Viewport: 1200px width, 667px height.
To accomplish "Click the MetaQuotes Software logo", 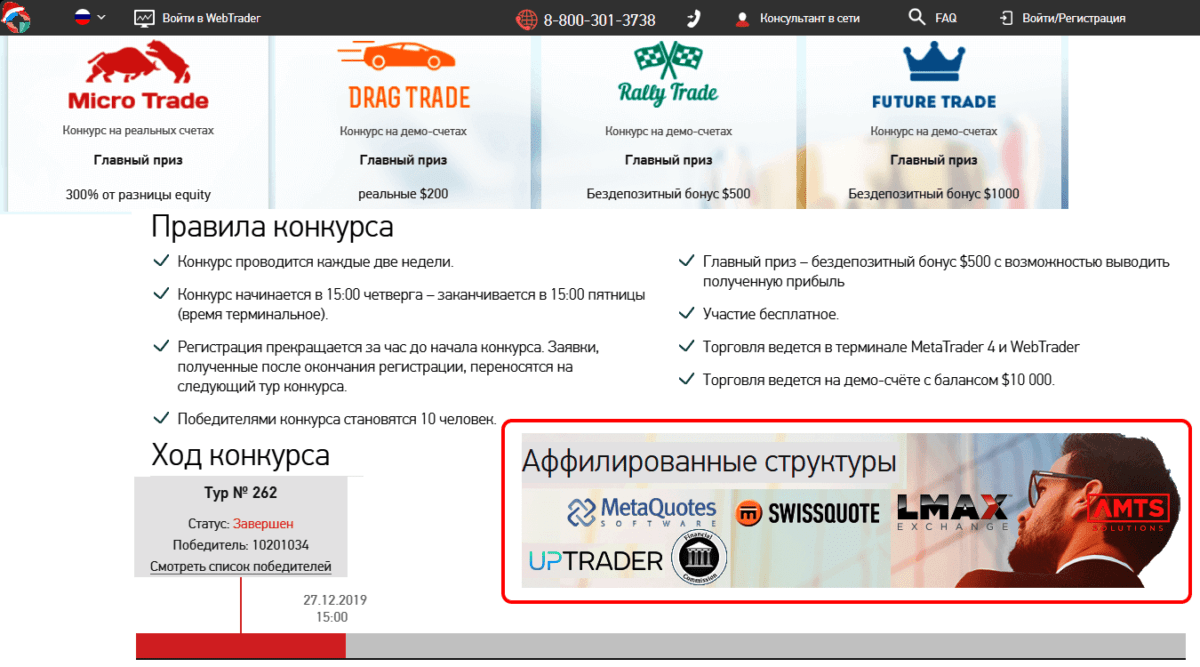I will (x=642, y=512).
